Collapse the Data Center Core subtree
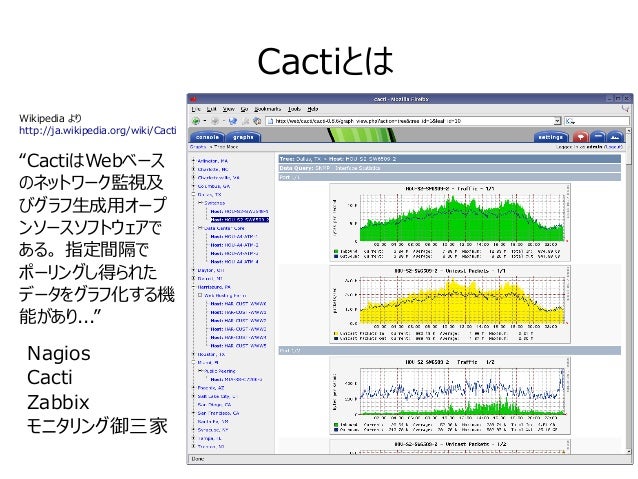This screenshot has width=638, height=479. tap(200, 228)
